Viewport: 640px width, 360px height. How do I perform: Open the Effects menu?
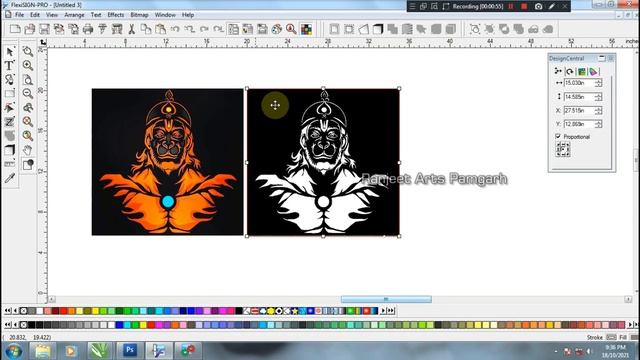click(116, 15)
